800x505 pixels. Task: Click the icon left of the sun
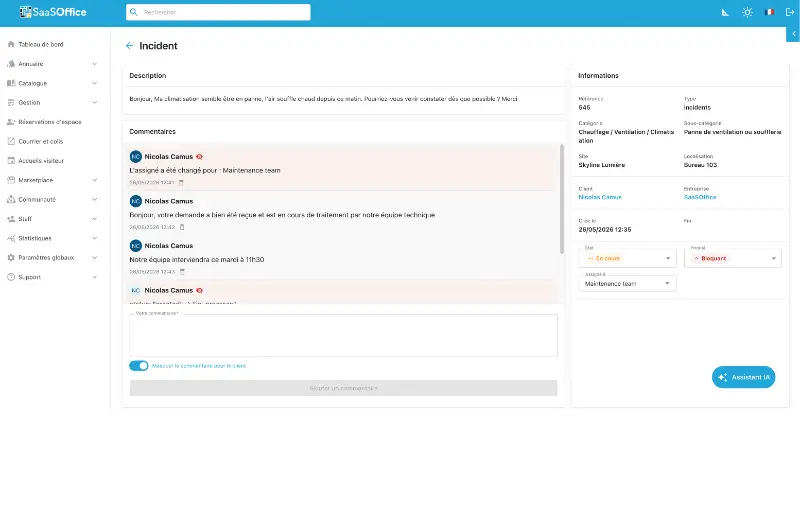(x=725, y=12)
